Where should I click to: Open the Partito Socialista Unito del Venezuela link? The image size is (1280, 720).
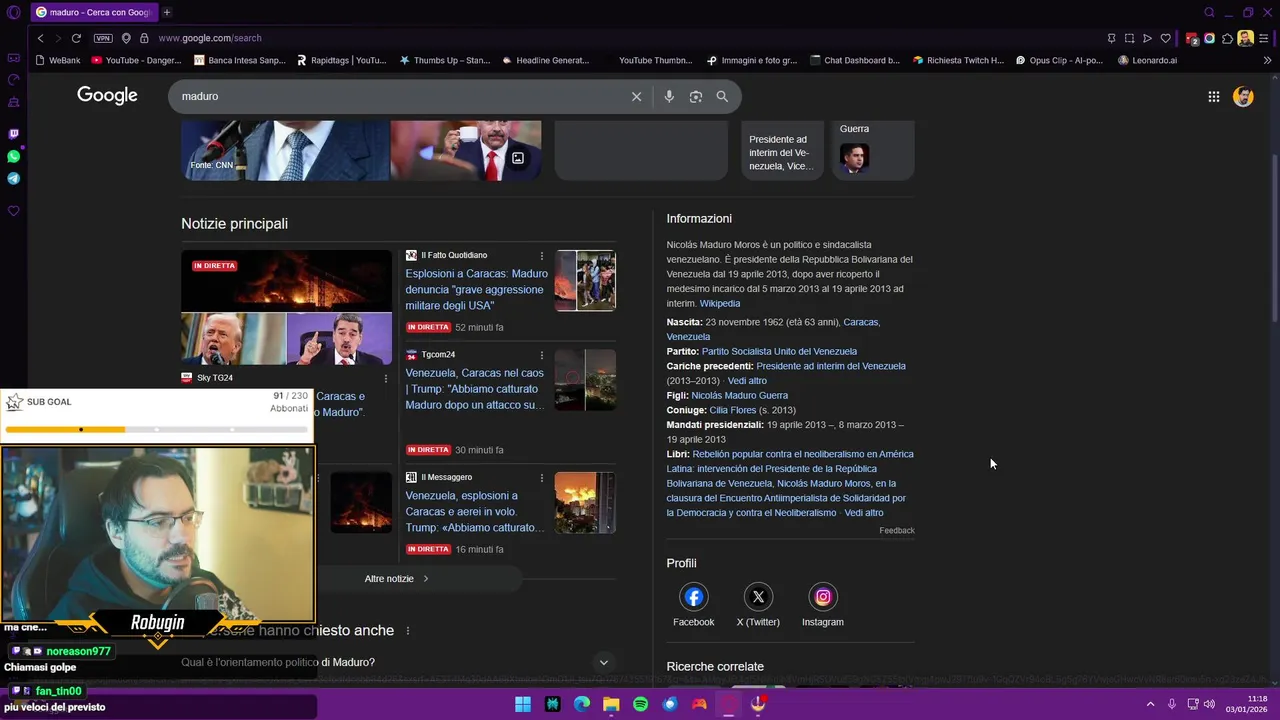(x=779, y=351)
